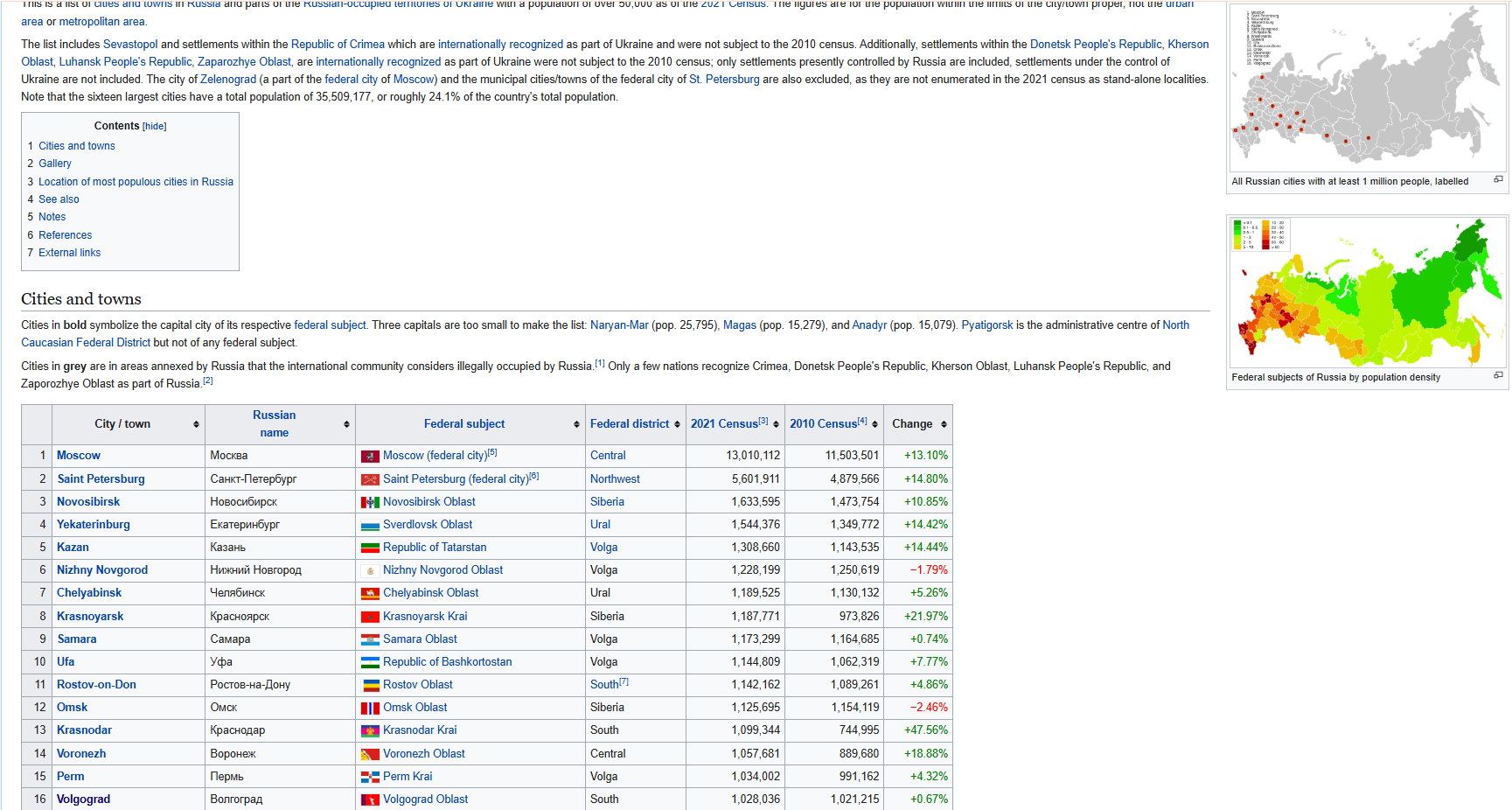Image resolution: width=1512 pixels, height=810 pixels.
Task: Click footnote [5] next to Moscow federal city
Action: point(492,452)
